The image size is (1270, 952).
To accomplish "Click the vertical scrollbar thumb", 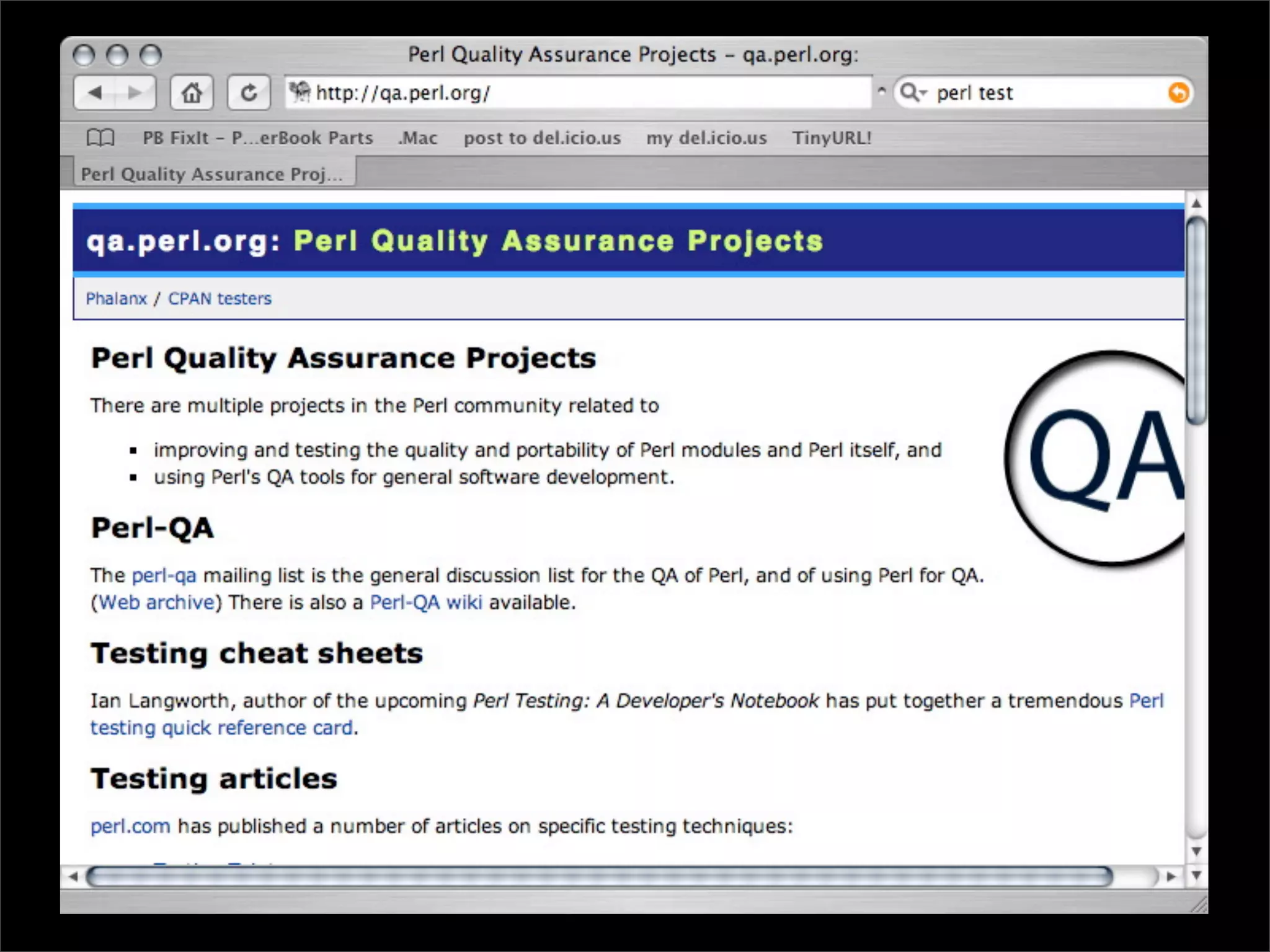I will pyautogui.click(x=1196, y=320).
